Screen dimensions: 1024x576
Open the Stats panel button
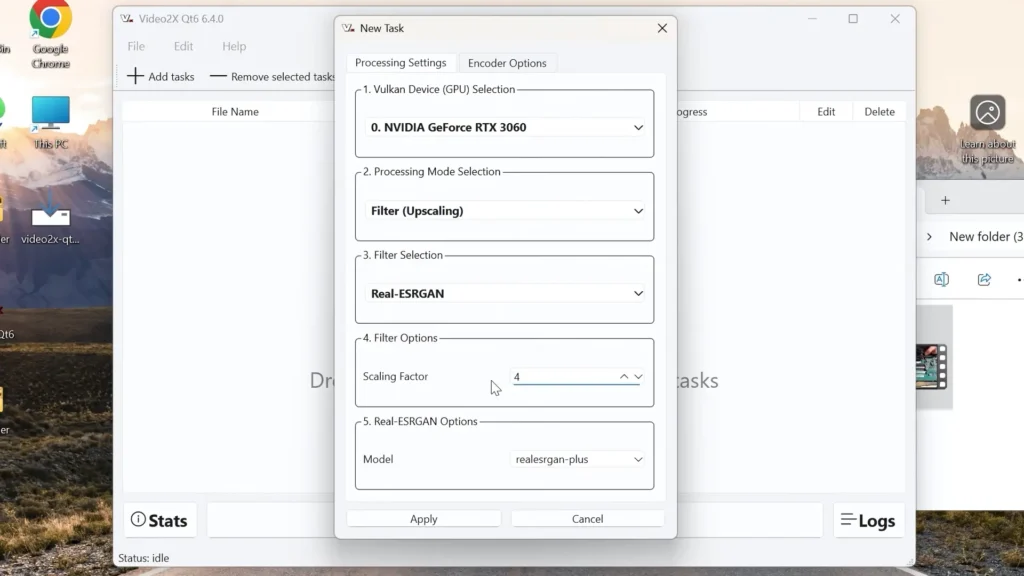pos(160,520)
